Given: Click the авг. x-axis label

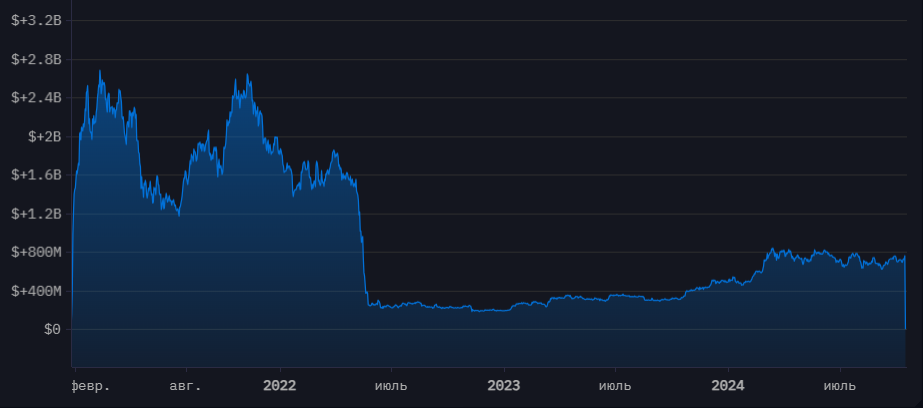Looking at the screenshot, I should click(185, 387).
